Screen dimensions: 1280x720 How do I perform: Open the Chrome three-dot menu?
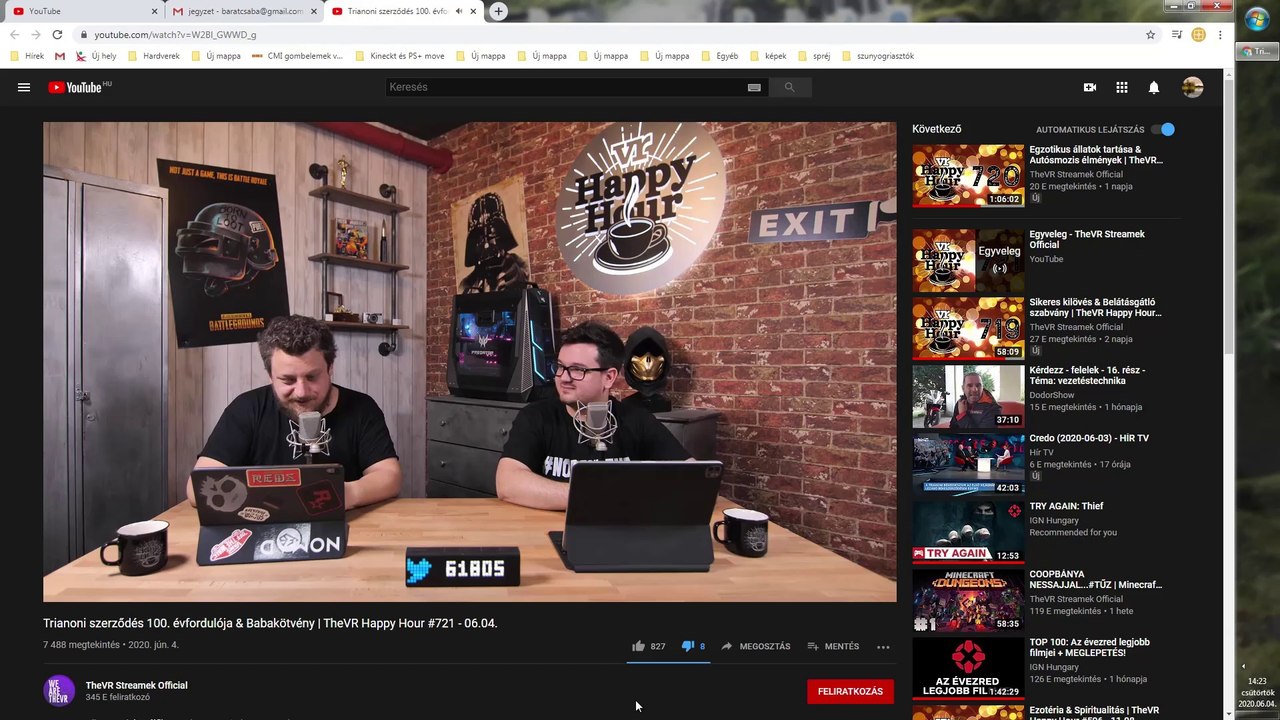(1220, 34)
